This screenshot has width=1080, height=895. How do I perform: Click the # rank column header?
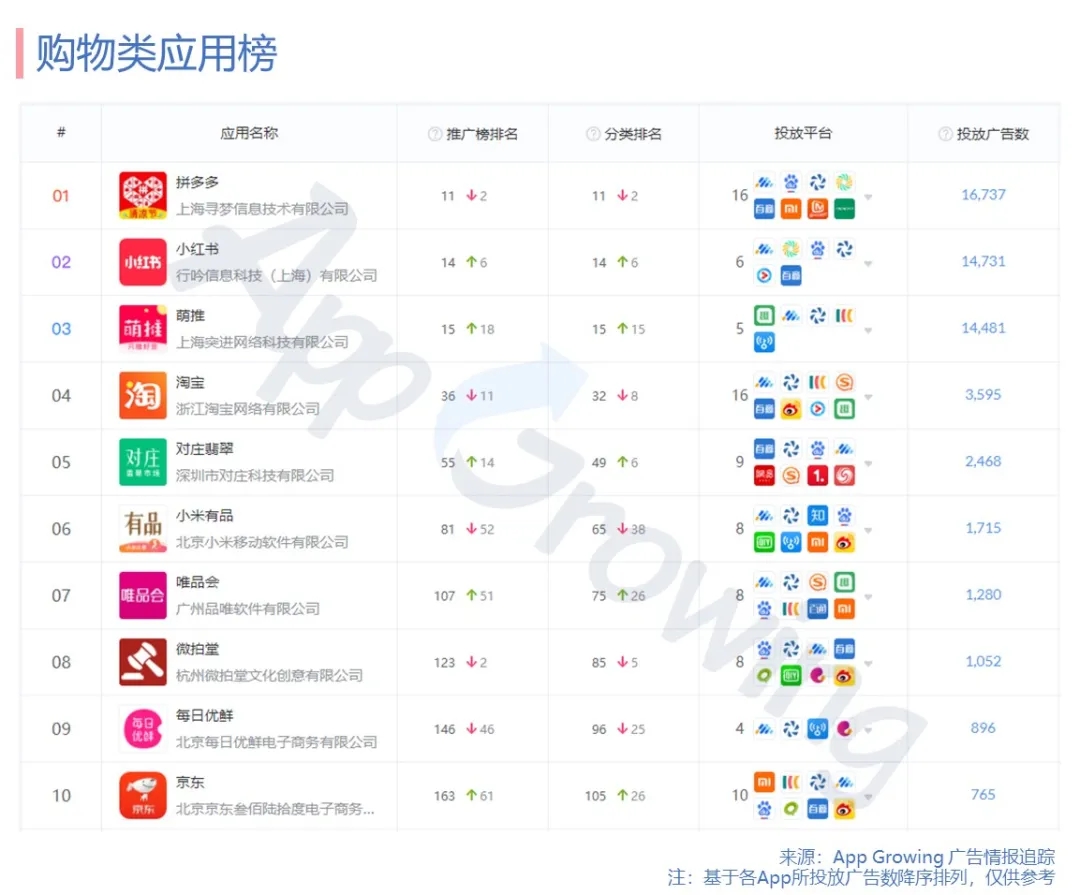click(61, 132)
